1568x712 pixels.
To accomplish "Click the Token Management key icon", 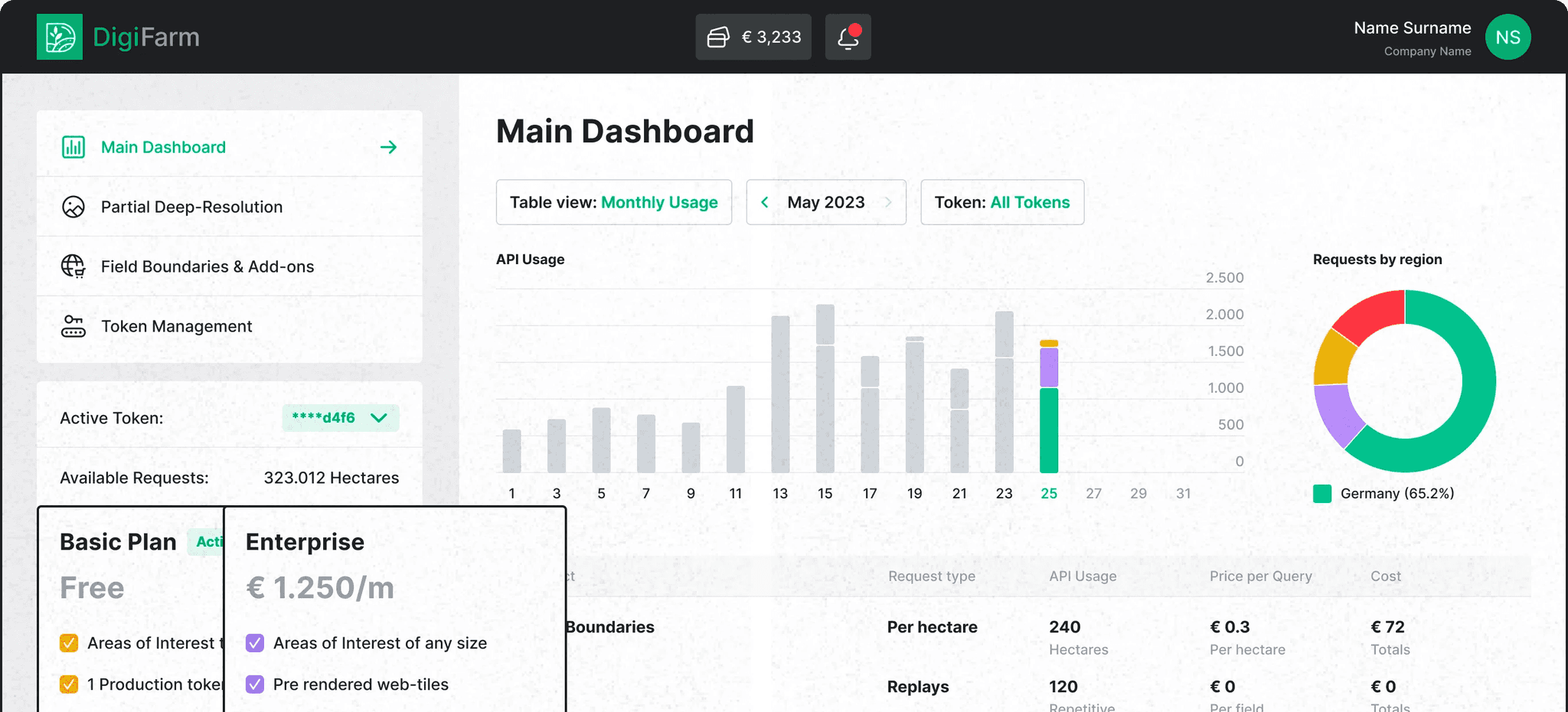I will [73, 326].
